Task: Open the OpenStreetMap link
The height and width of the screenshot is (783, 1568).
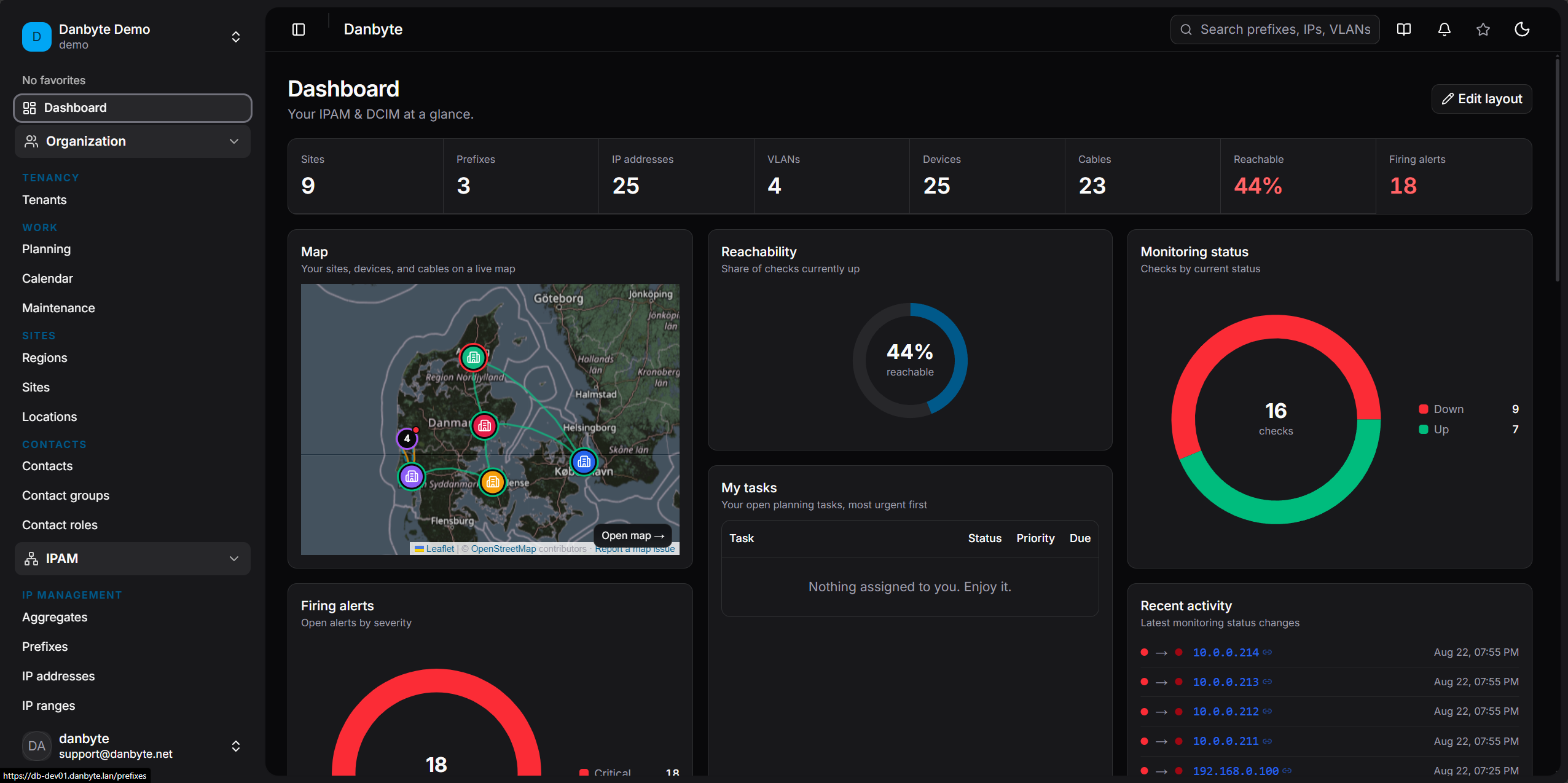Action: coord(503,549)
